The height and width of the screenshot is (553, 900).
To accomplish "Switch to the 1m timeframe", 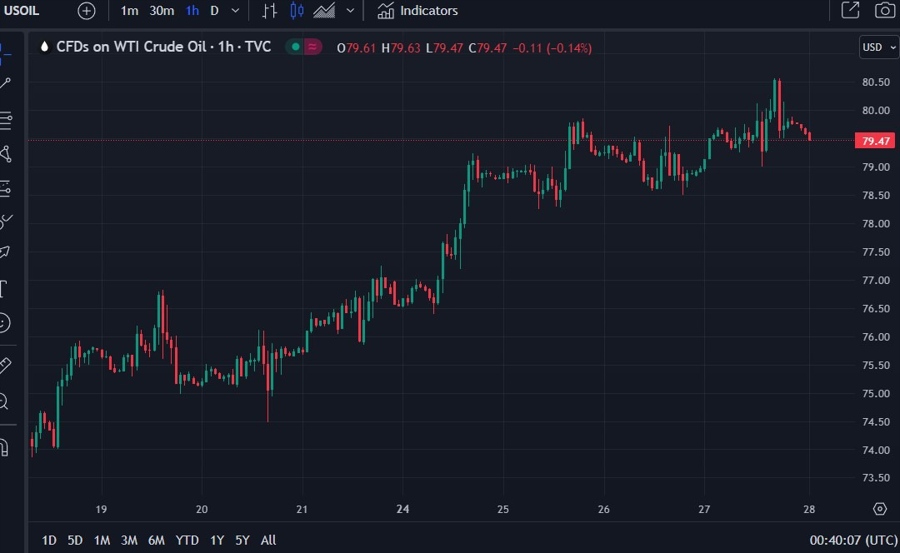I will tap(129, 10).
